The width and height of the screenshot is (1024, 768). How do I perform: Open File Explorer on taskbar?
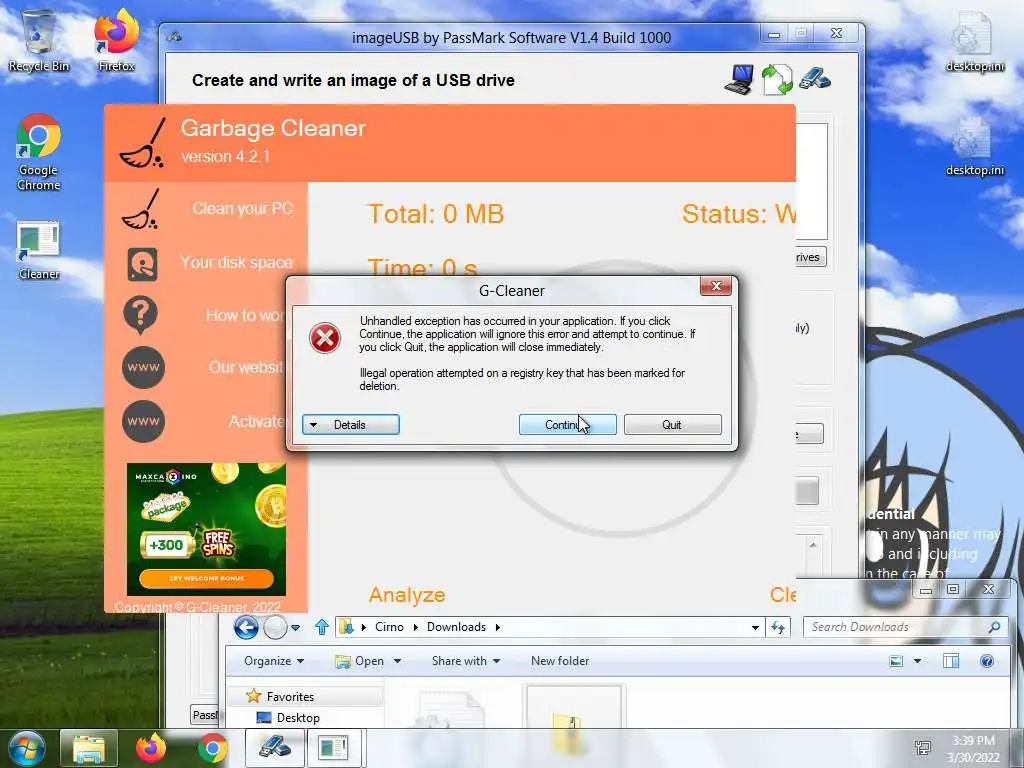tap(89, 748)
